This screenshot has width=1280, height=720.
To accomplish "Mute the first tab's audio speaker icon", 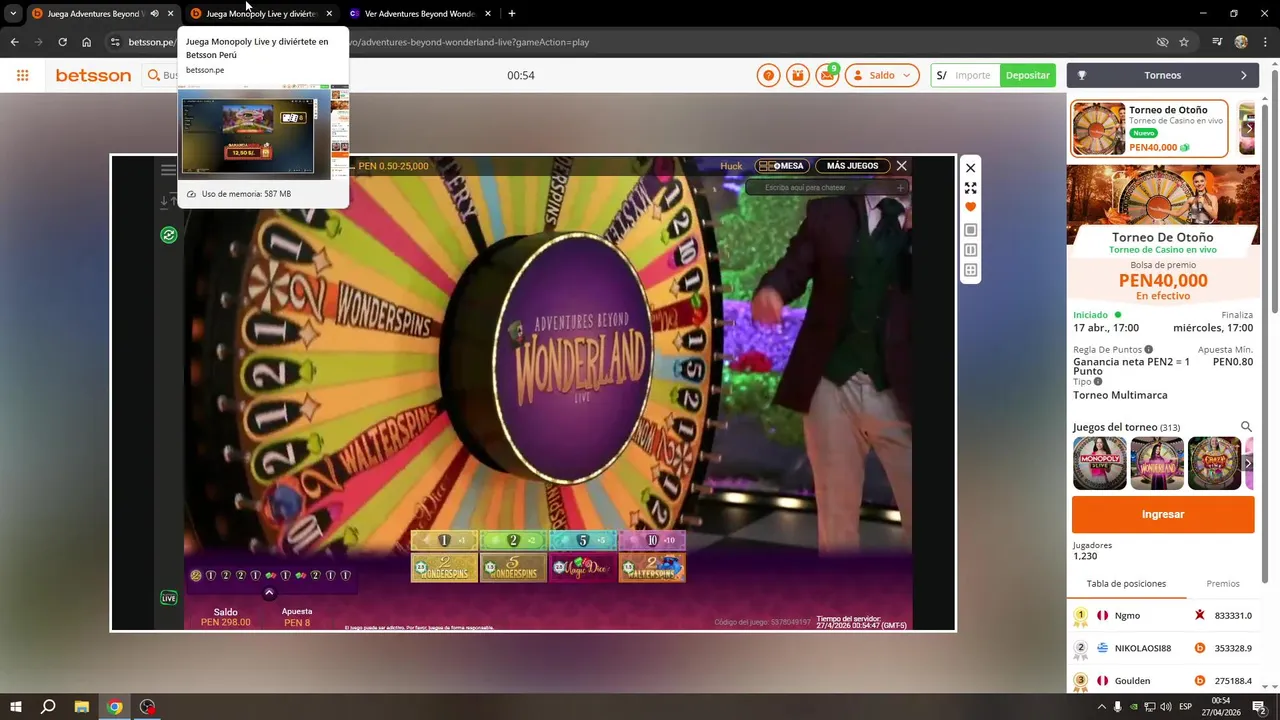I will click(x=154, y=14).
